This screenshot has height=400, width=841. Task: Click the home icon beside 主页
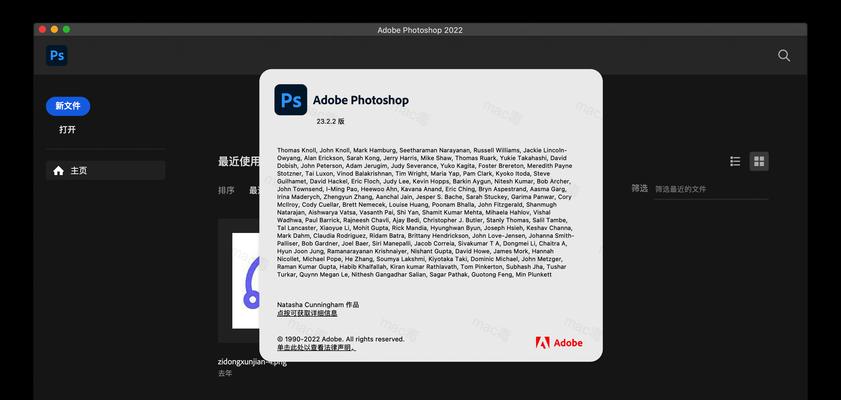[x=58, y=171]
